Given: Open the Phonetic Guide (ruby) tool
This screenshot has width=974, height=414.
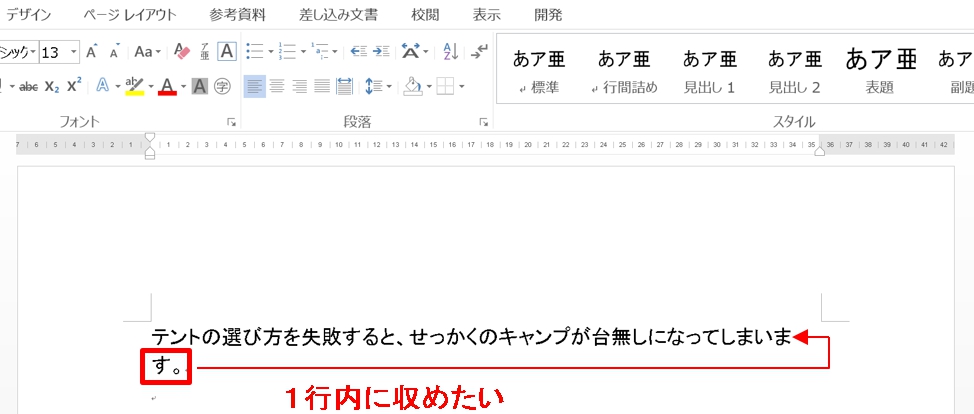Looking at the screenshot, I should click(204, 52).
